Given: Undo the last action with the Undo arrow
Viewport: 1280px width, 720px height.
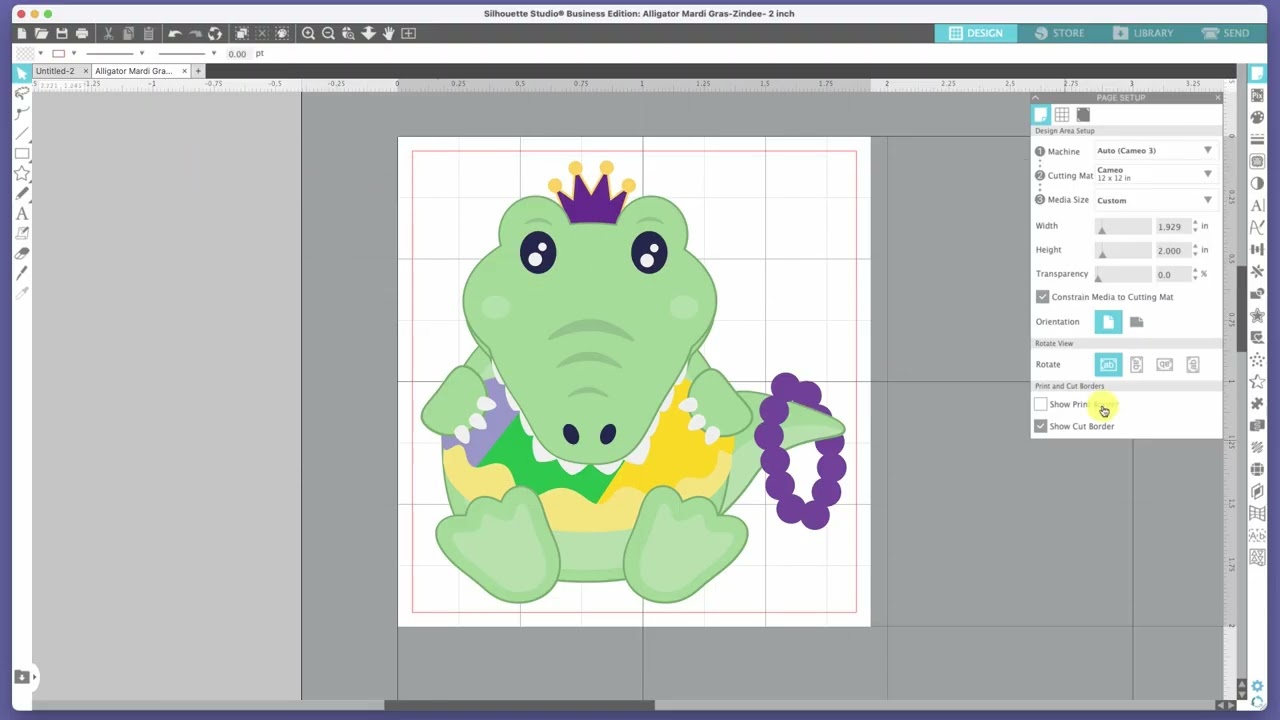Looking at the screenshot, I should coord(174,33).
